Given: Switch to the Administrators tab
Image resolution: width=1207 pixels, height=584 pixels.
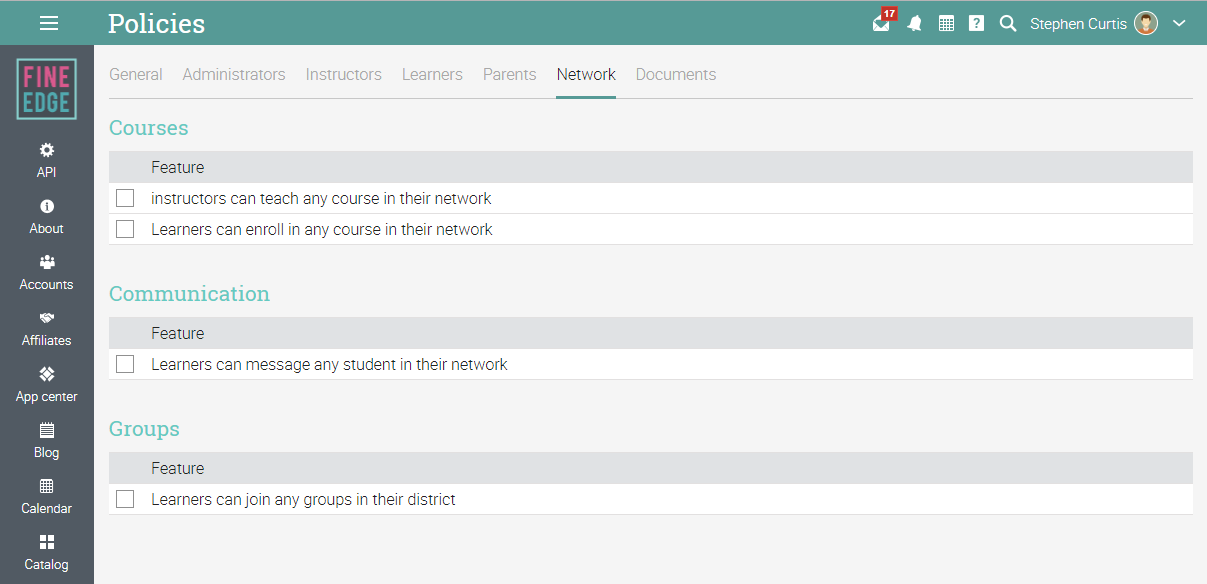Looking at the screenshot, I should click(x=234, y=74).
